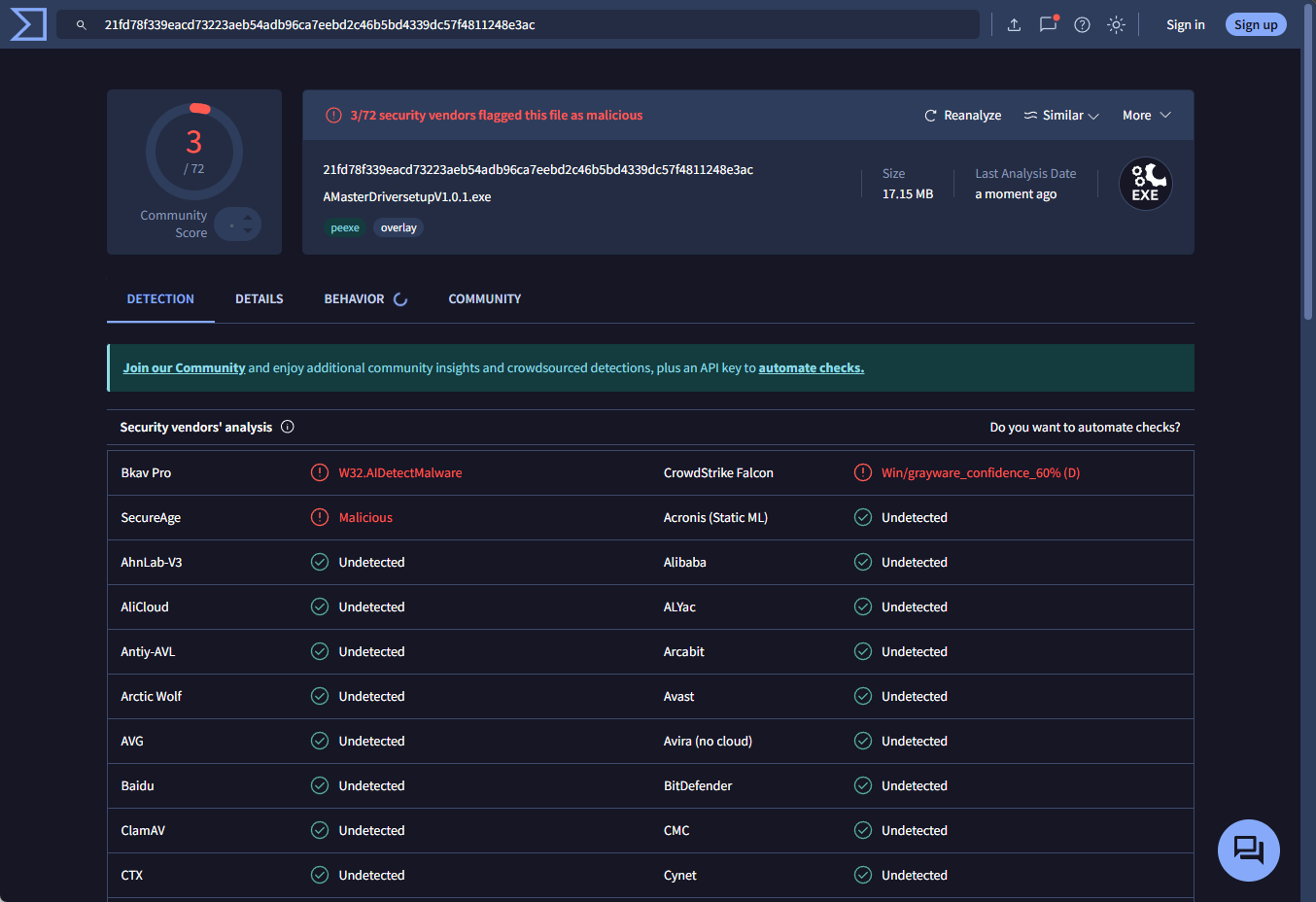Image resolution: width=1316 pixels, height=902 pixels.
Task: Downvote the community score arrow
Action: coord(248,231)
